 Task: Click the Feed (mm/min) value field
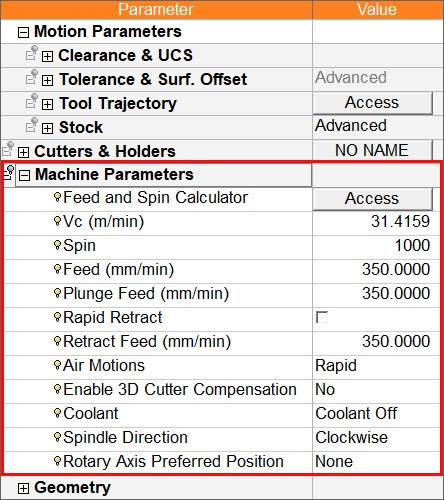click(376, 269)
